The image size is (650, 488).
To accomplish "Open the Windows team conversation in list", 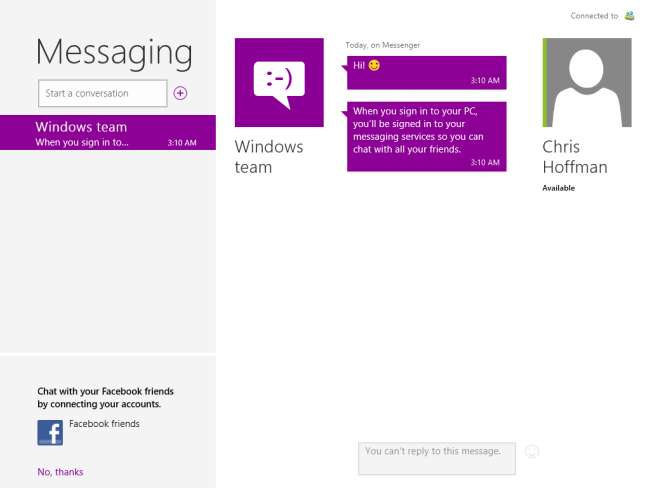I will (108, 133).
